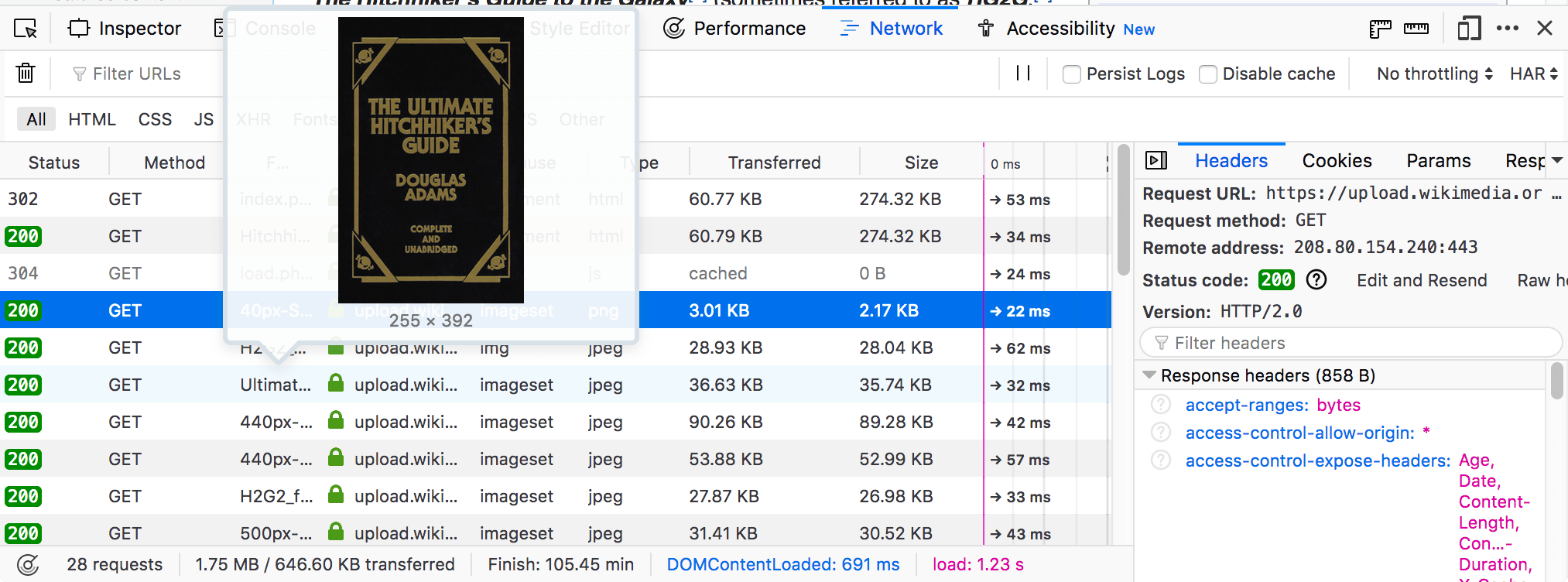Image resolution: width=1568 pixels, height=582 pixels.
Task: Open the Params details tab
Action: click(1438, 160)
